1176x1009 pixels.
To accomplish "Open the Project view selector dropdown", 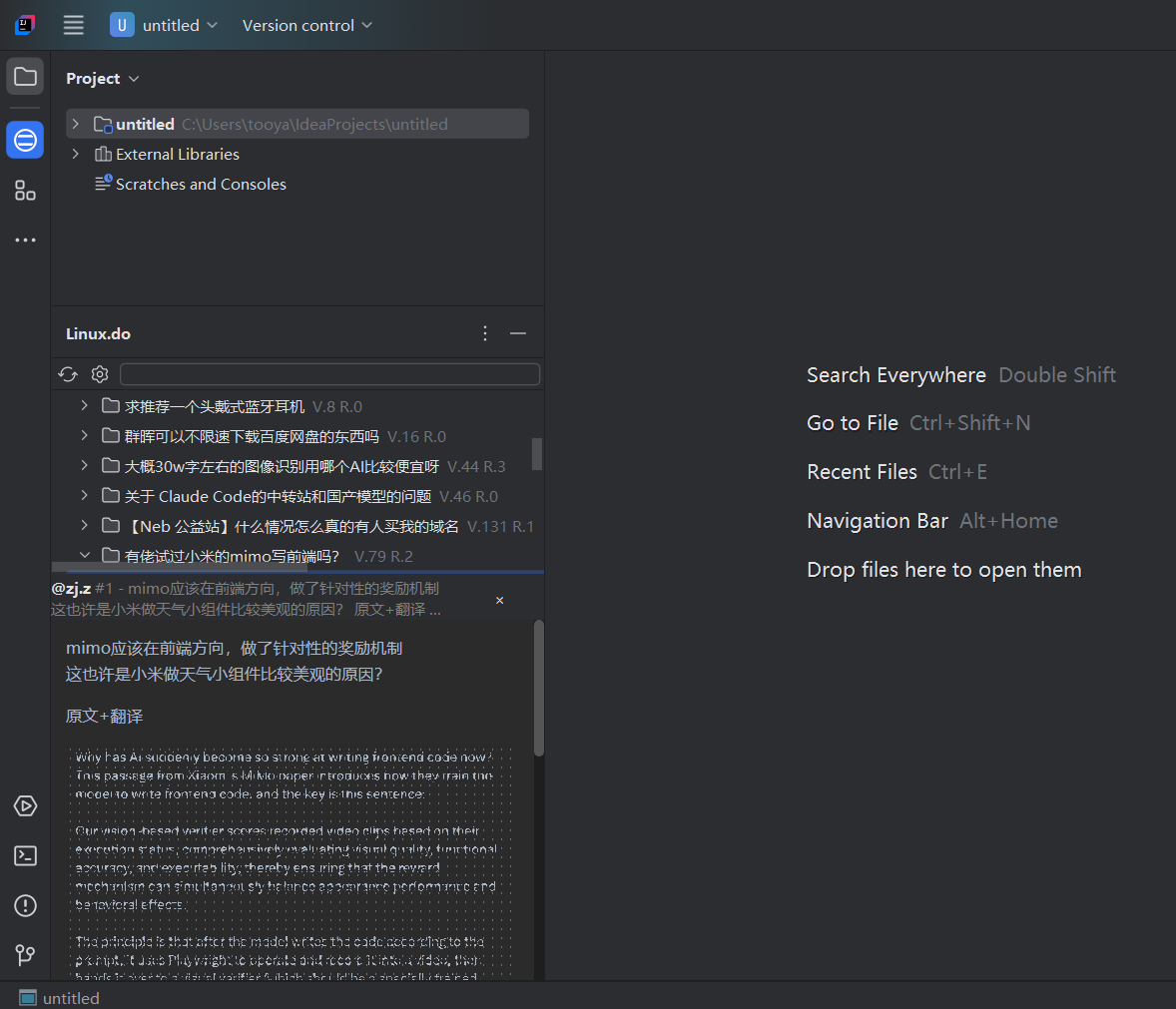I will [102, 78].
